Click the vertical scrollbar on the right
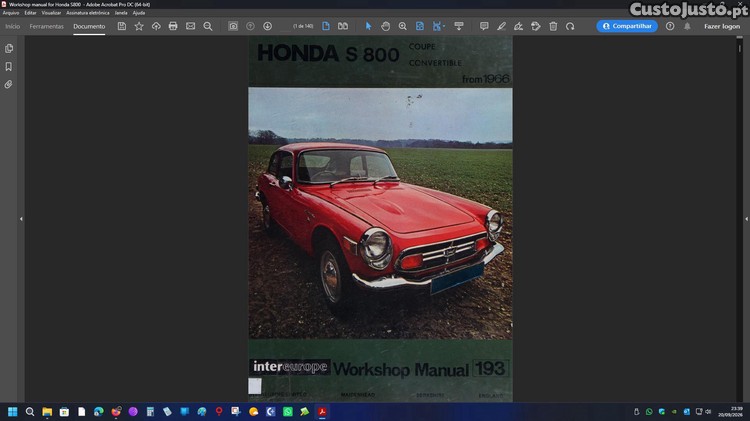The height and width of the screenshot is (421, 750). pyautogui.click(x=739, y=219)
